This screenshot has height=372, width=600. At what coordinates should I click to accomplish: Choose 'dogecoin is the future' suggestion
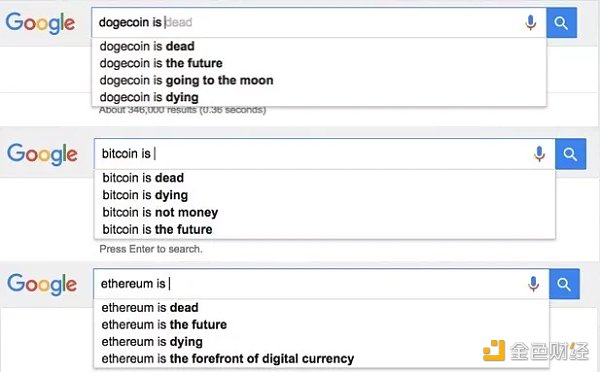[x=319, y=63]
